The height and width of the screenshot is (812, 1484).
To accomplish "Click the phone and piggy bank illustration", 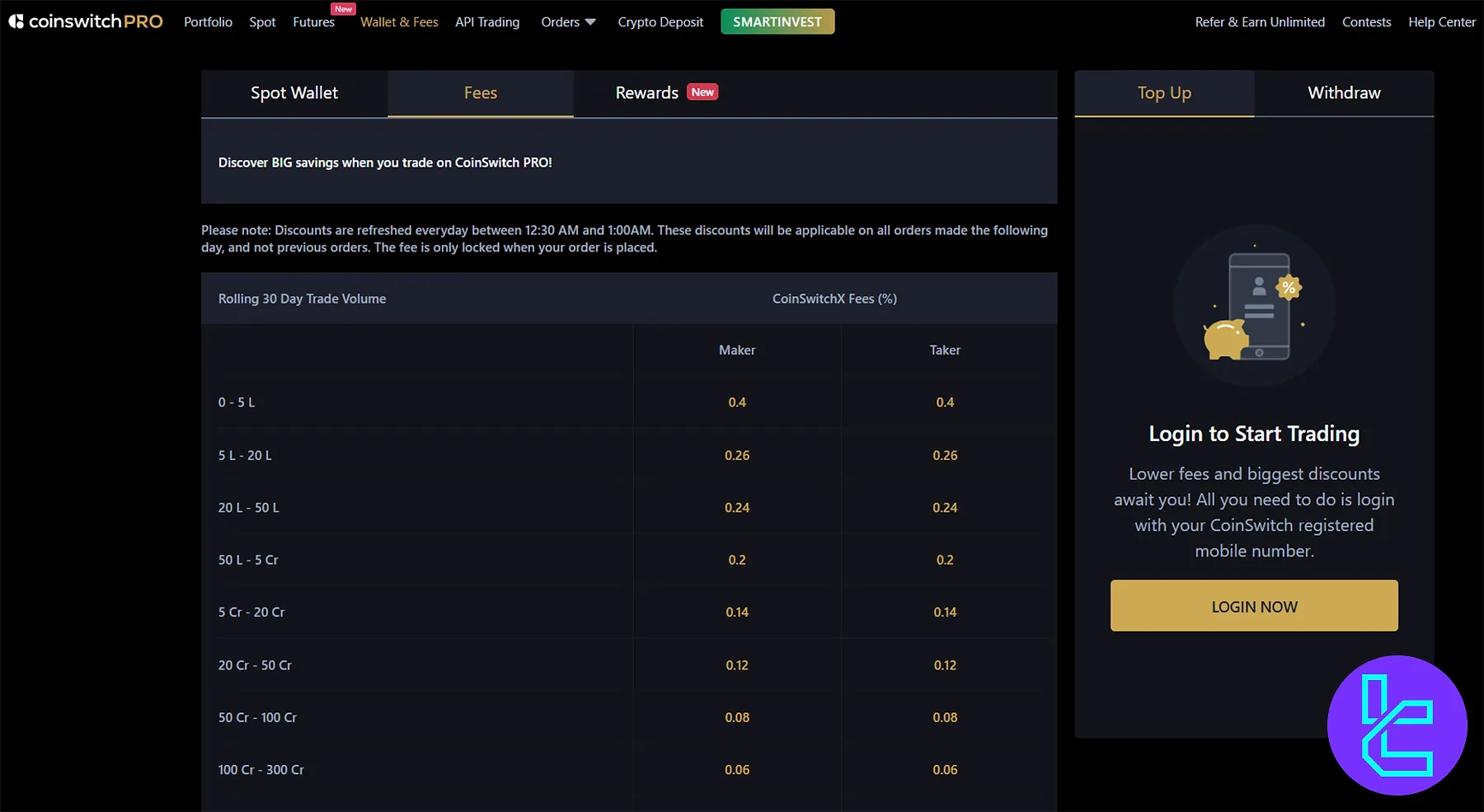I will pos(1254,306).
